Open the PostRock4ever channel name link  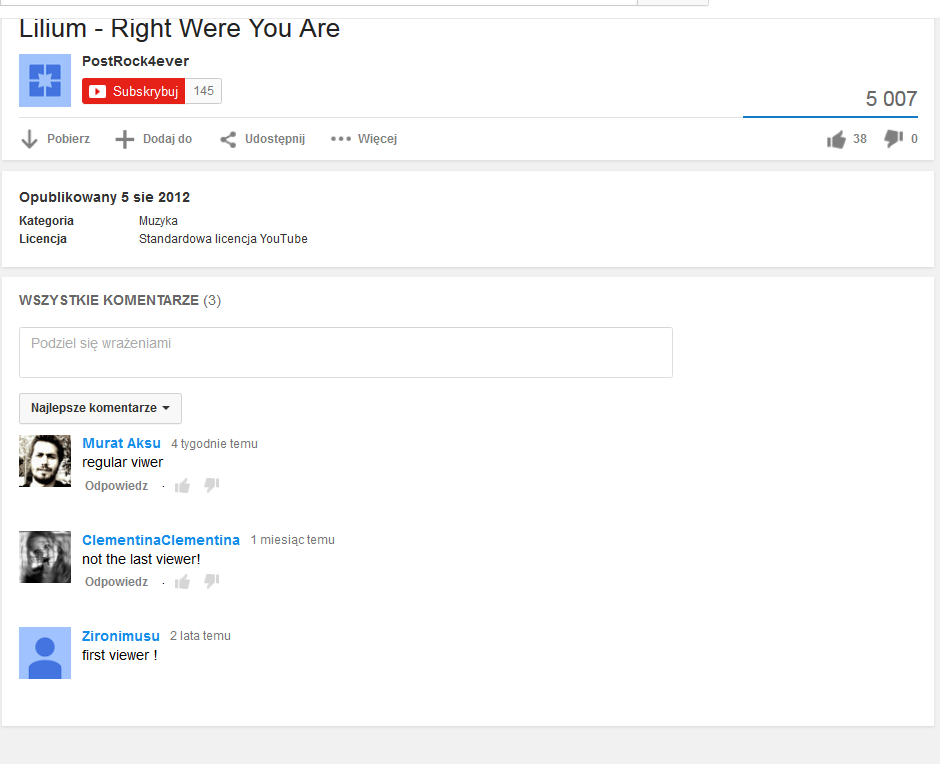point(135,61)
